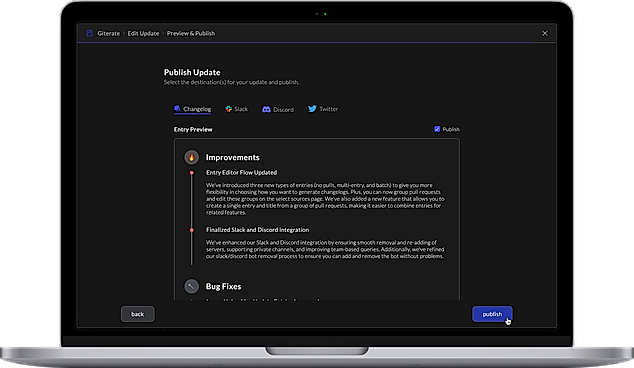
Task: Select Preview & Publish breadcrumb
Action: tap(191, 33)
